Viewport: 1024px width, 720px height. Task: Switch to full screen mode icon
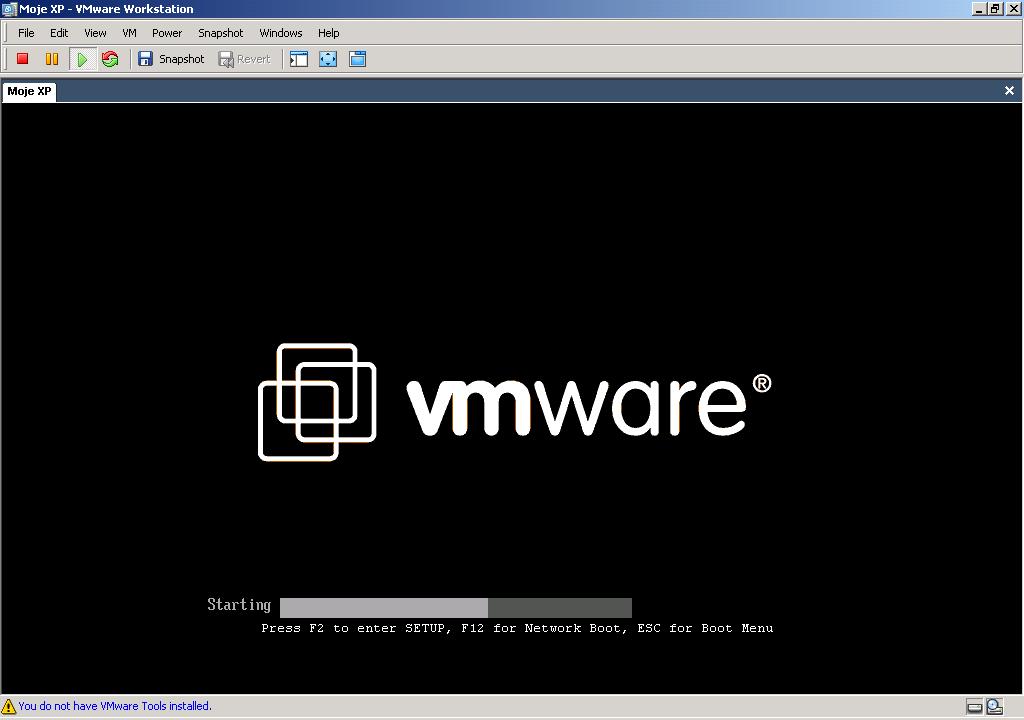[x=328, y=59]
